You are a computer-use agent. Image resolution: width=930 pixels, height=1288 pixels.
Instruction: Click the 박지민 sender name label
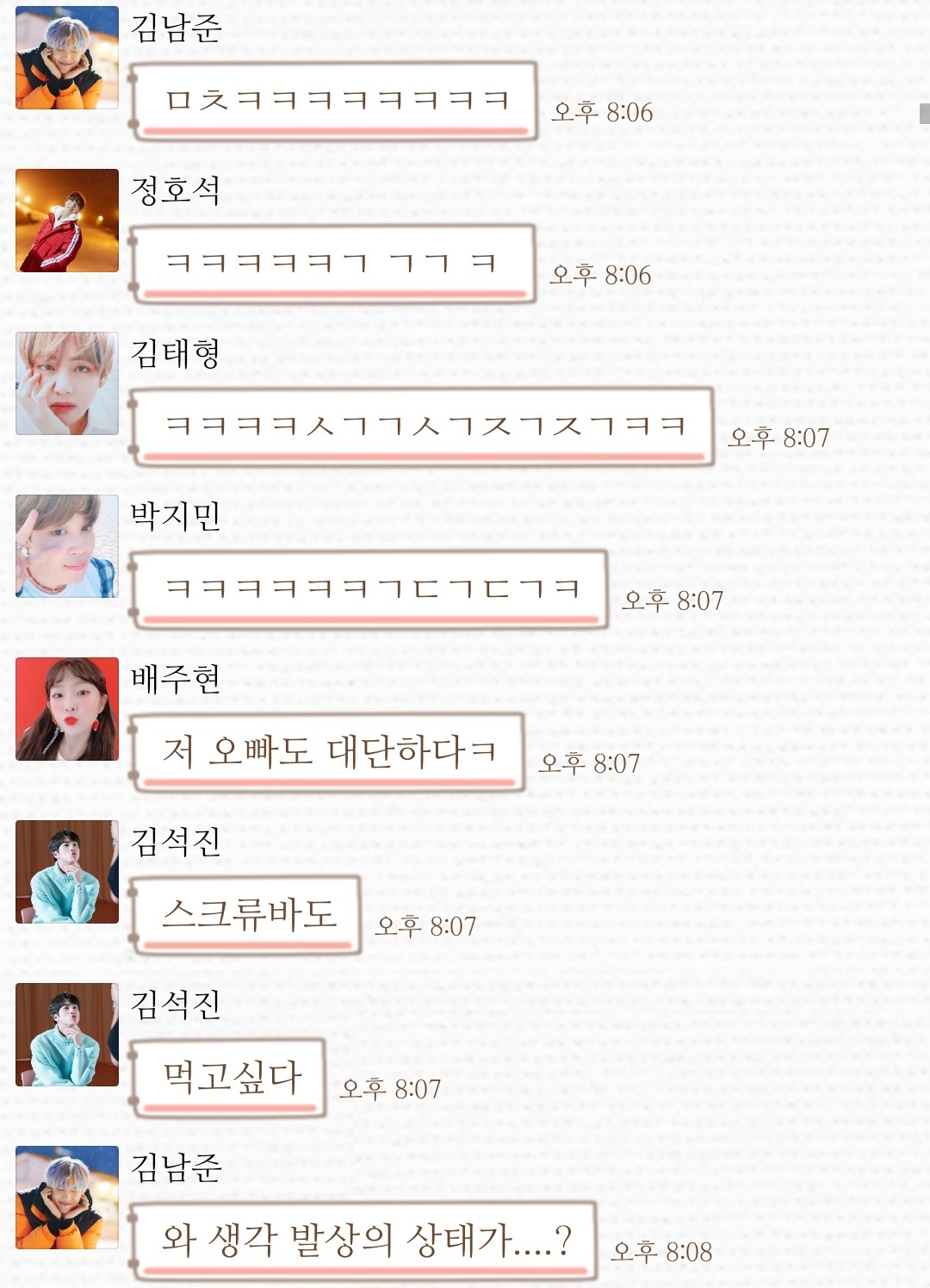tap(176, 516)
